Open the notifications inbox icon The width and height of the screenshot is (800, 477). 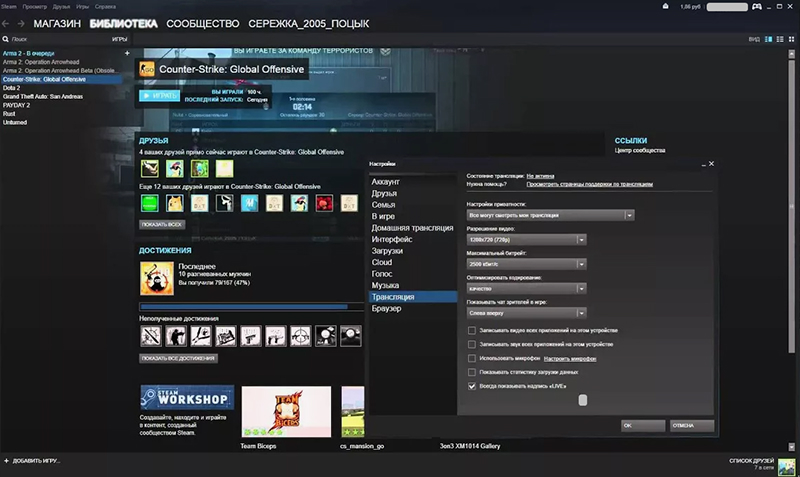pos(665,7)
